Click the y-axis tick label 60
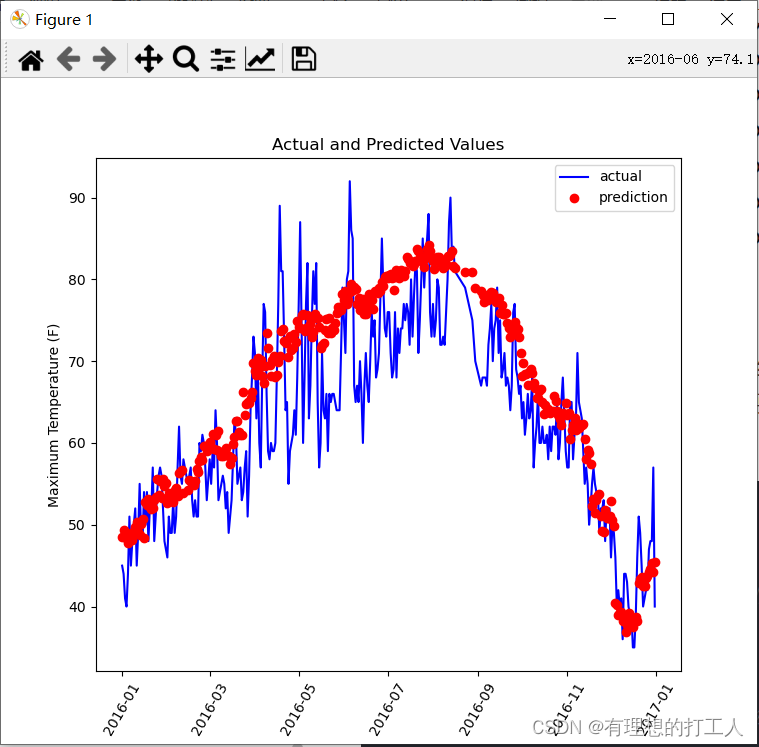The width and height of the screenshot is (759, 747). [x=77, y=443]
